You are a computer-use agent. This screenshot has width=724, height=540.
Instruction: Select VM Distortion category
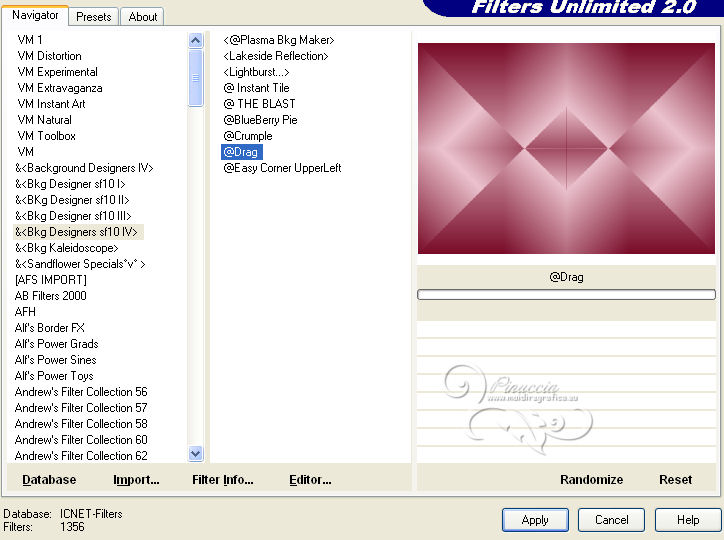(49, 56)
